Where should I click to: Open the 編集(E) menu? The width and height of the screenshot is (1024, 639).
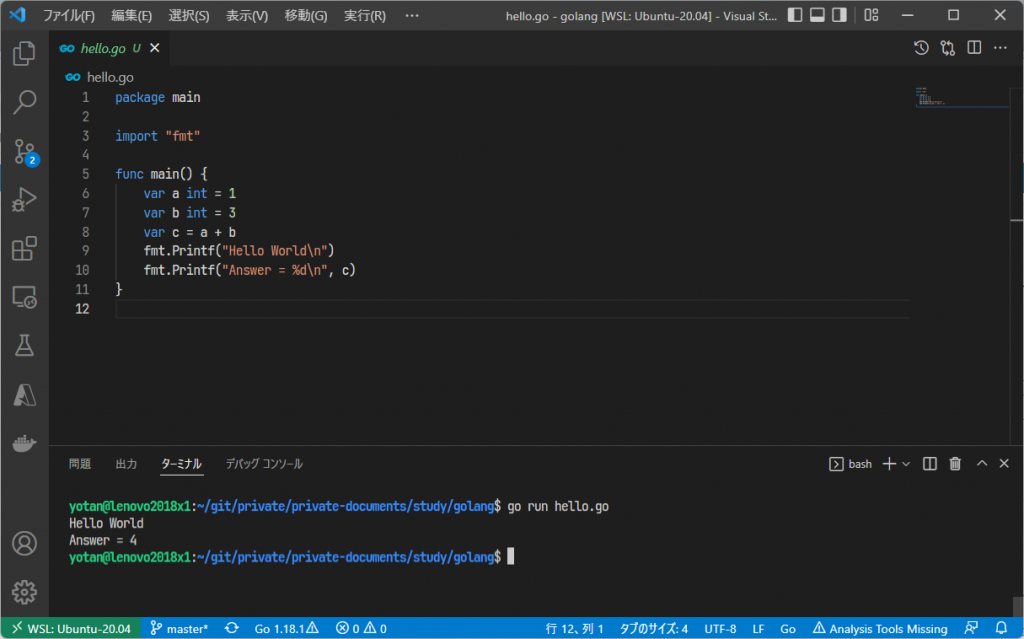point(131,16)
